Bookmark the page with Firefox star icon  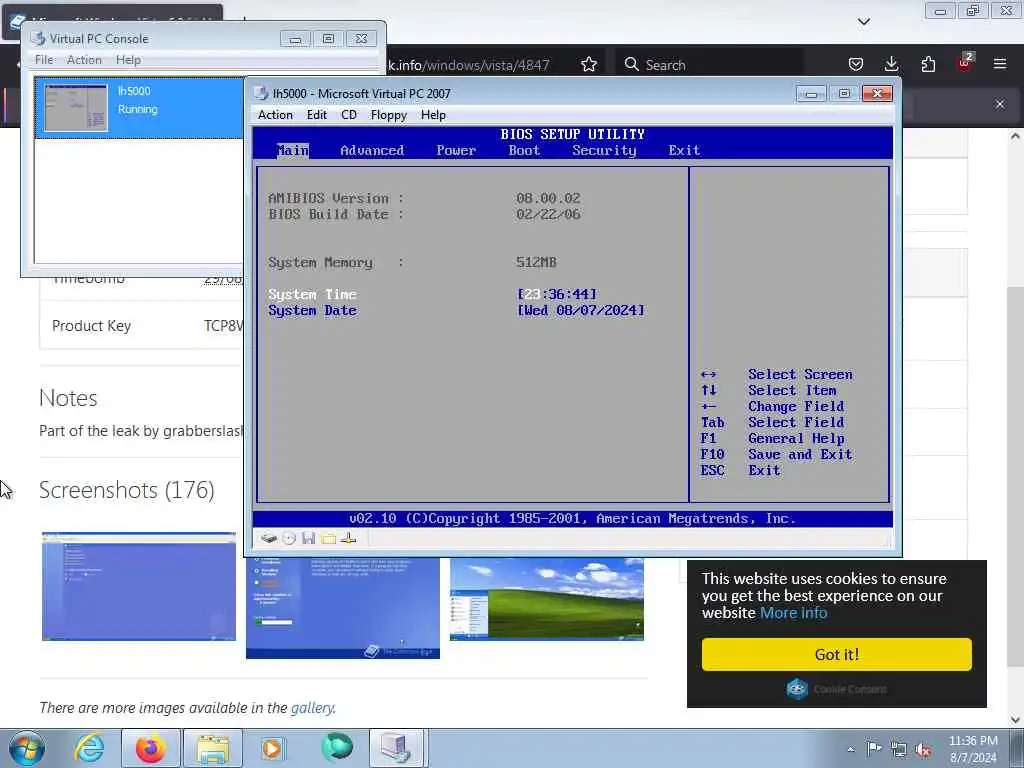pyautogui.click(x=588, y=65)
